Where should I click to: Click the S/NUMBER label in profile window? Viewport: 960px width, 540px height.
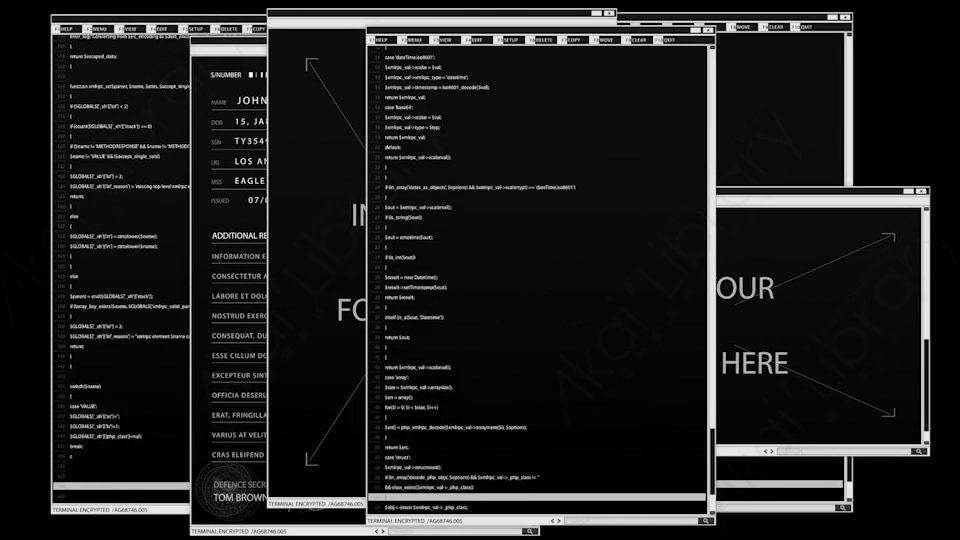click(226, 75)
